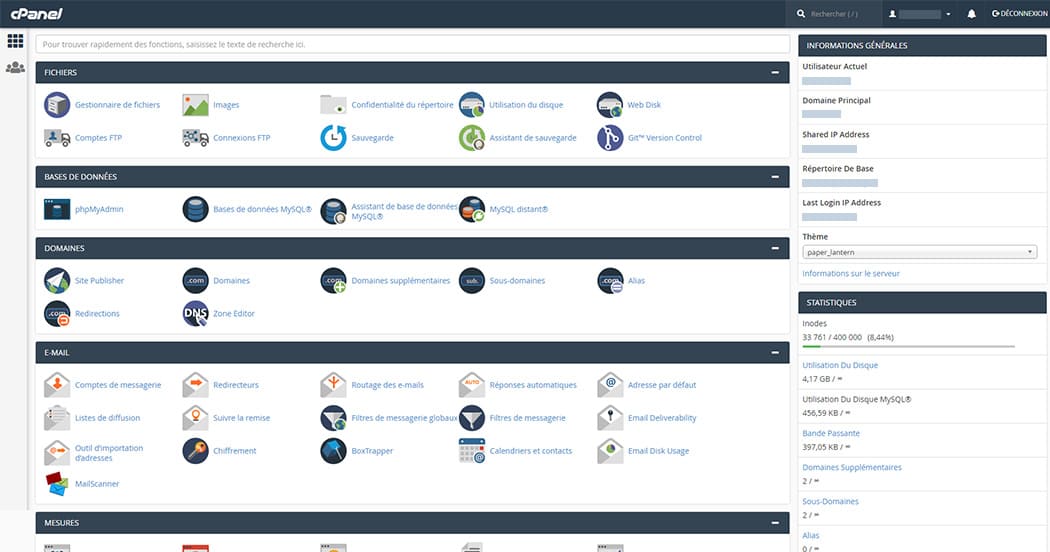Open the Git Version Control icon
The height and width of the screenshot is (552, 1050).
coord(610,138)
